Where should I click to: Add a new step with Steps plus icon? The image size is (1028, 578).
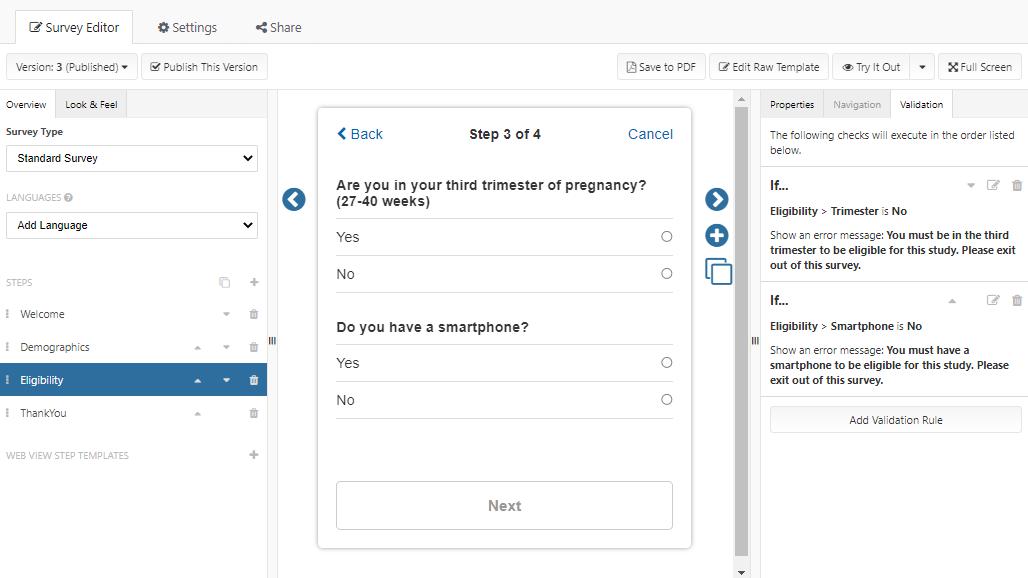coord(254,283)
